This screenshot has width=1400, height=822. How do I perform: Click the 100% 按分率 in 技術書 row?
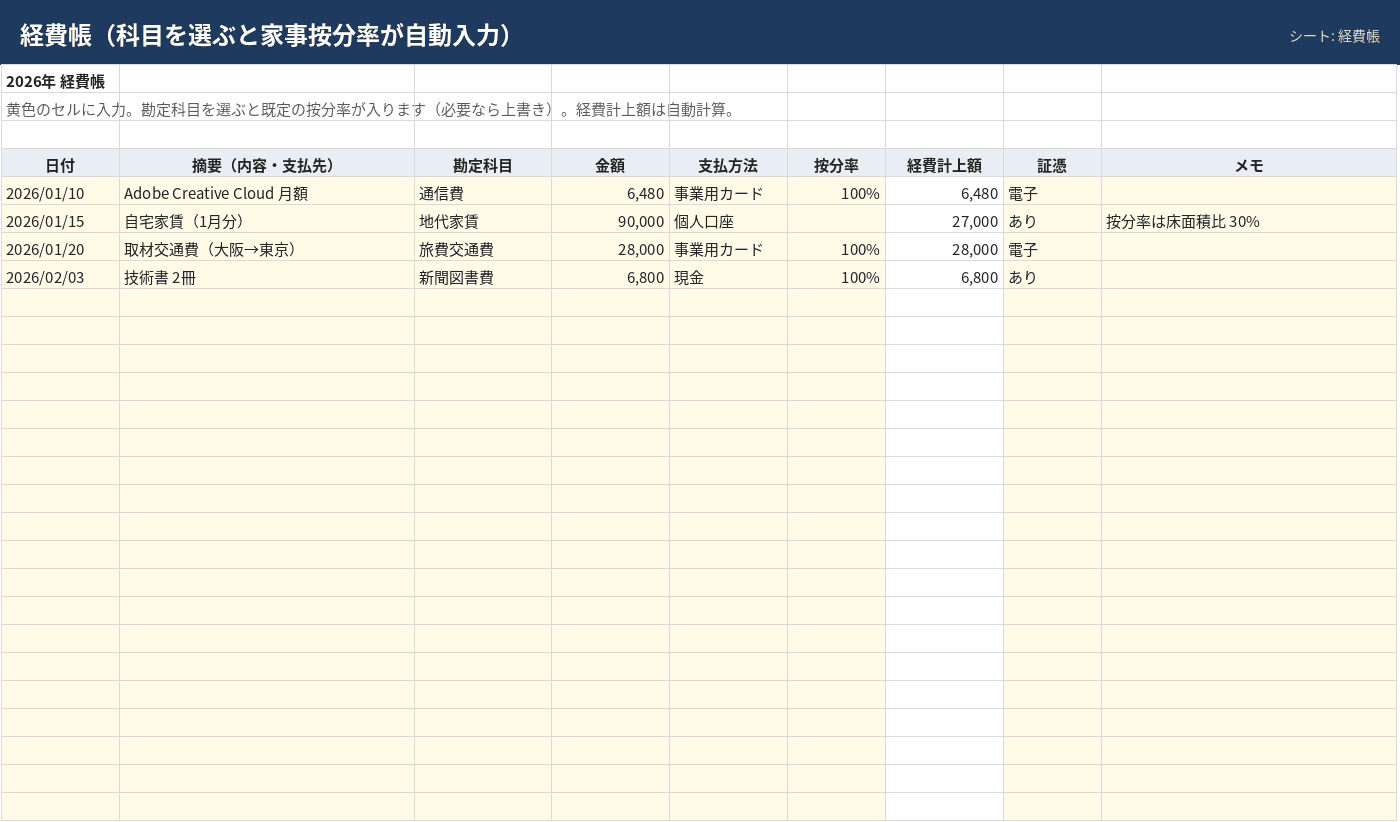(x=836, y=276)
